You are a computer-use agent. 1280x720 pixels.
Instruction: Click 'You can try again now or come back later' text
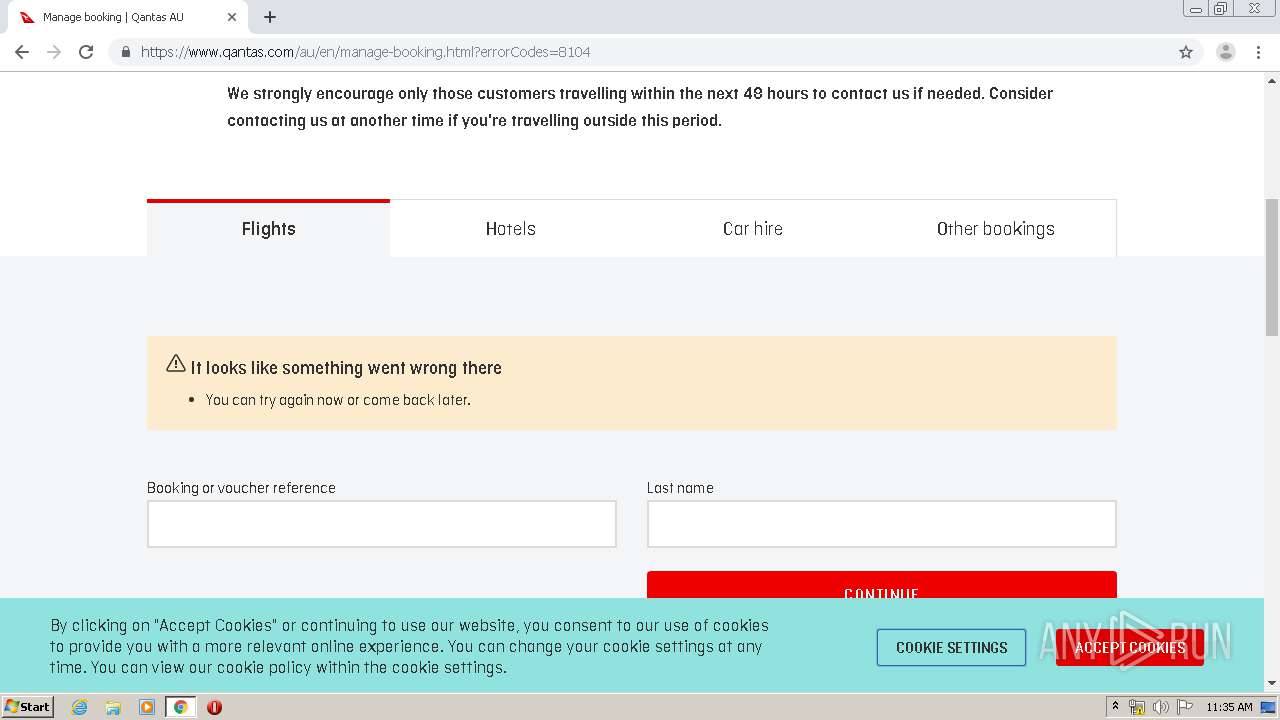338,400
